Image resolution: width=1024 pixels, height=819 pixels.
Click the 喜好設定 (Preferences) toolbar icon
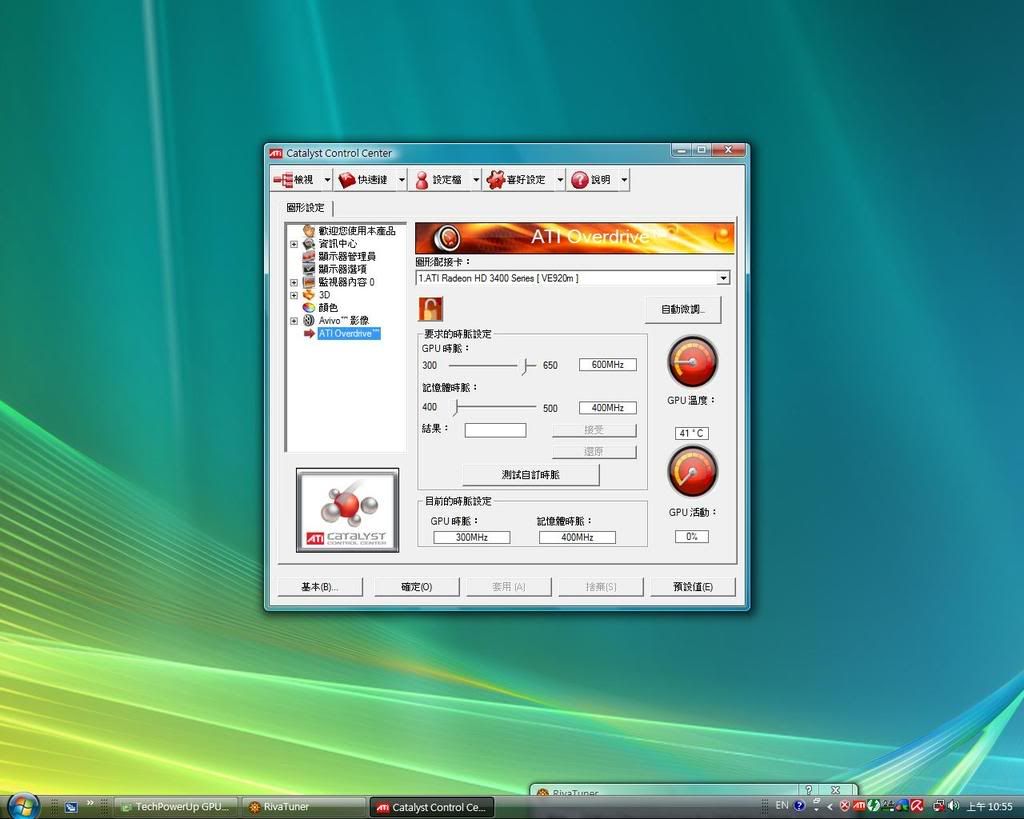[496, 179]
